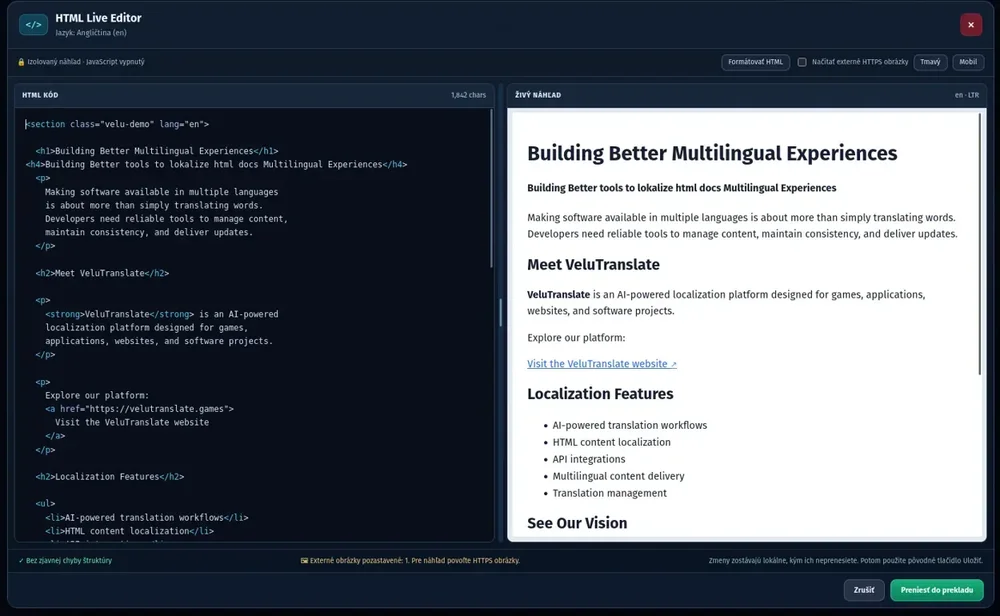Click the 'Building Better Multilingual Experiences' preview heading
This screenshot has width=1000, height=616.
pos(712,153)
